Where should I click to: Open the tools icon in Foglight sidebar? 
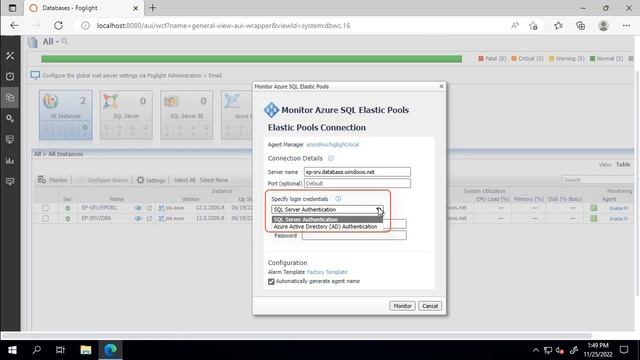(x=10, y=56)
